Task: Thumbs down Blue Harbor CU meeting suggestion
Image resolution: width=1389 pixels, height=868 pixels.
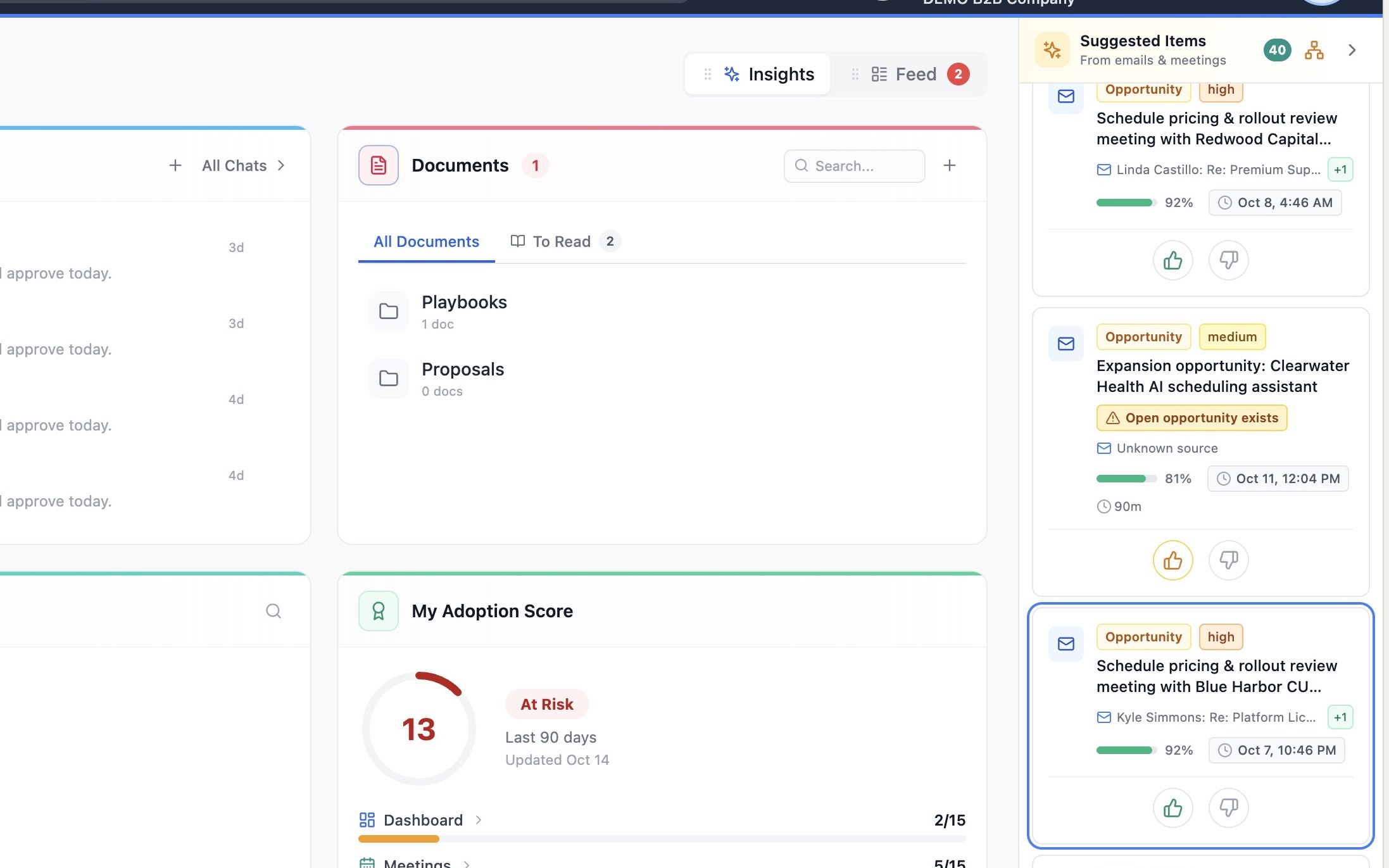Action: [1228, 808]
